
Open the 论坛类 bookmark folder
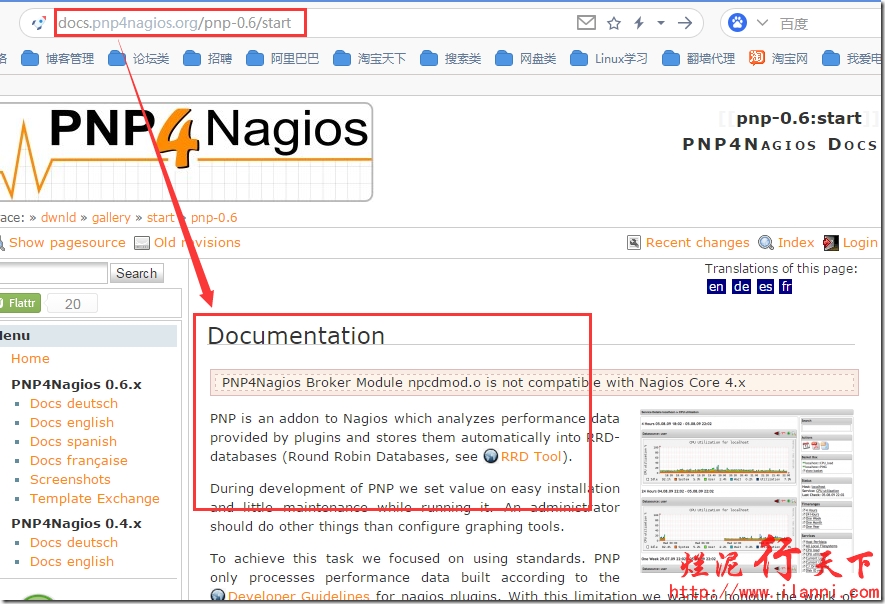pos(139,58)
